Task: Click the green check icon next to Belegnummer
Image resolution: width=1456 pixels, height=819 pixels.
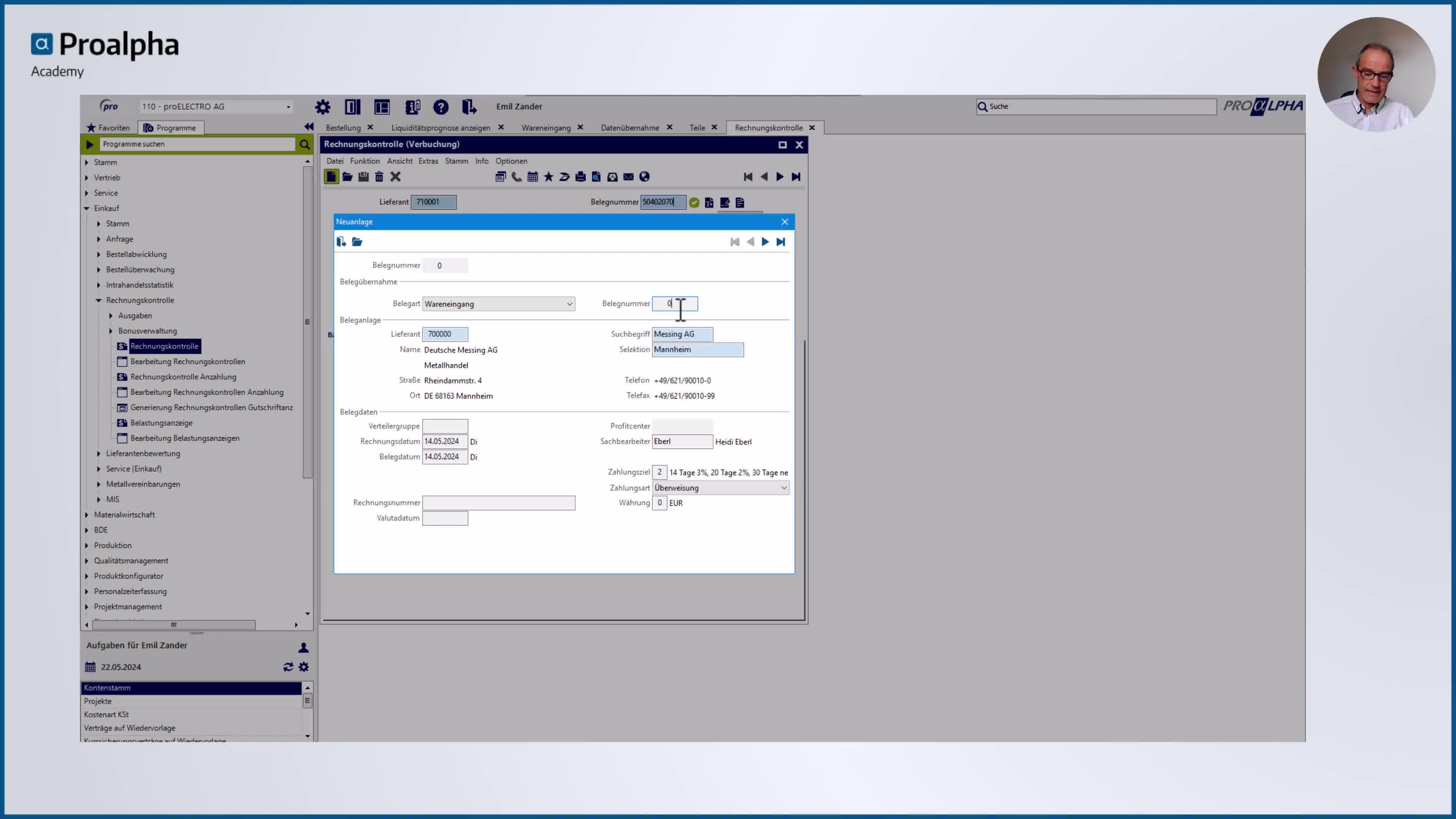Action: (x=694, y=202)
